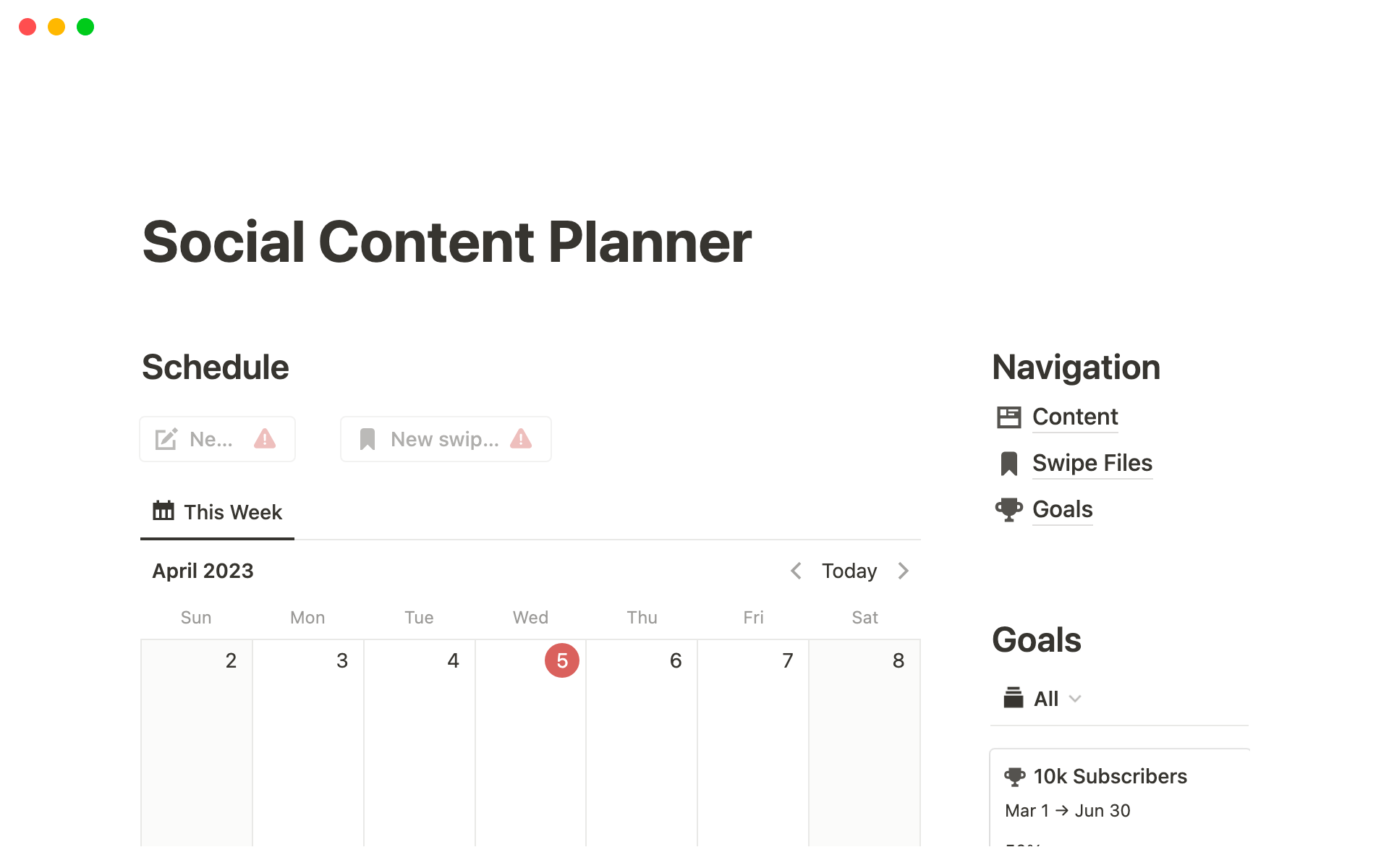Jump to Today in the calendar

[x=849, y=571]
